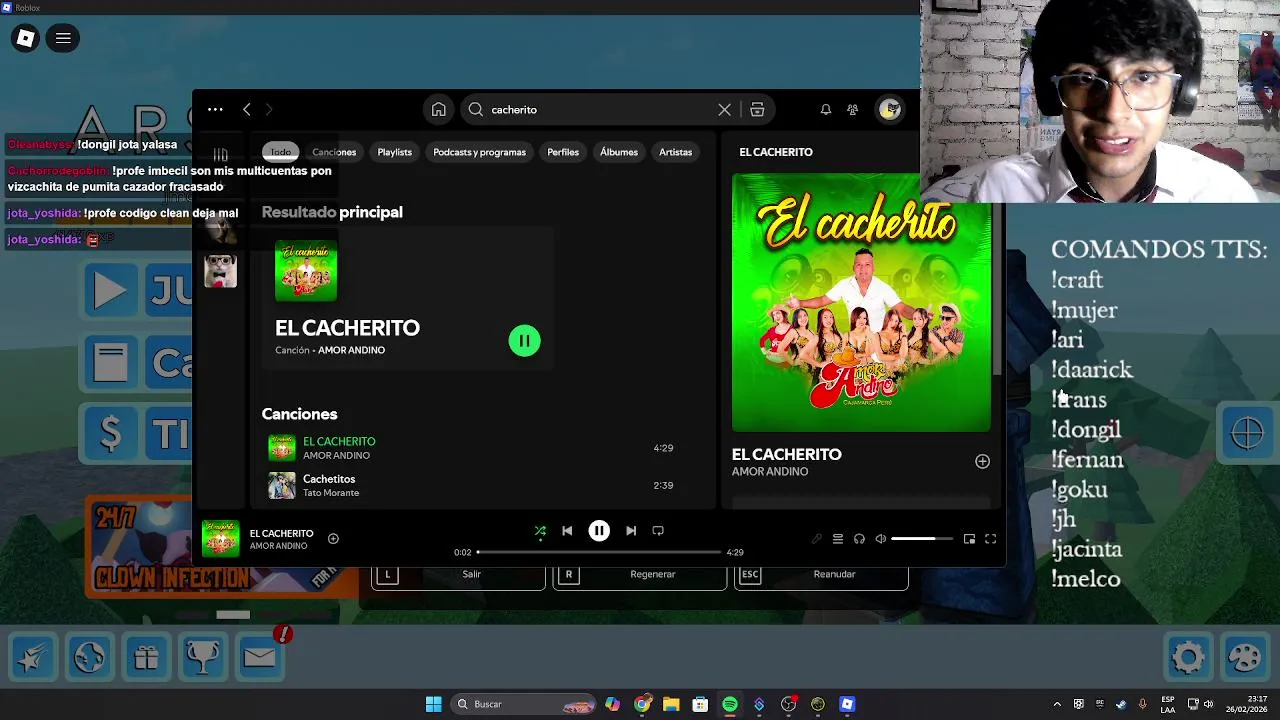Select the Playlists filter chip
Image resolution: width=1280 pixels, height=720 pixels.
(x=394, y=152)
